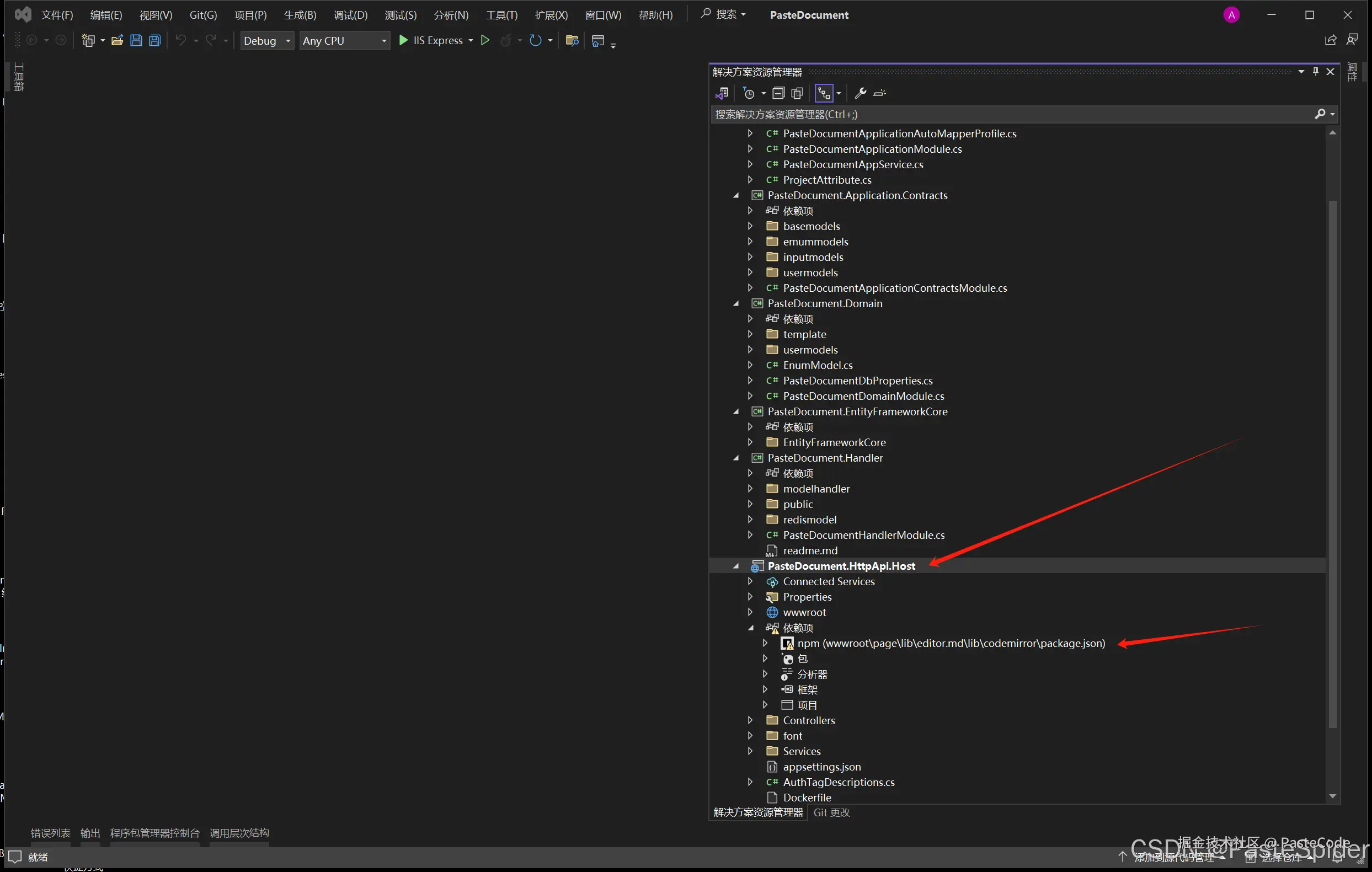1372x872 pixels.
Task: Click the Pending Changes Filter clock icon
Action: click(x=749, y=93)
